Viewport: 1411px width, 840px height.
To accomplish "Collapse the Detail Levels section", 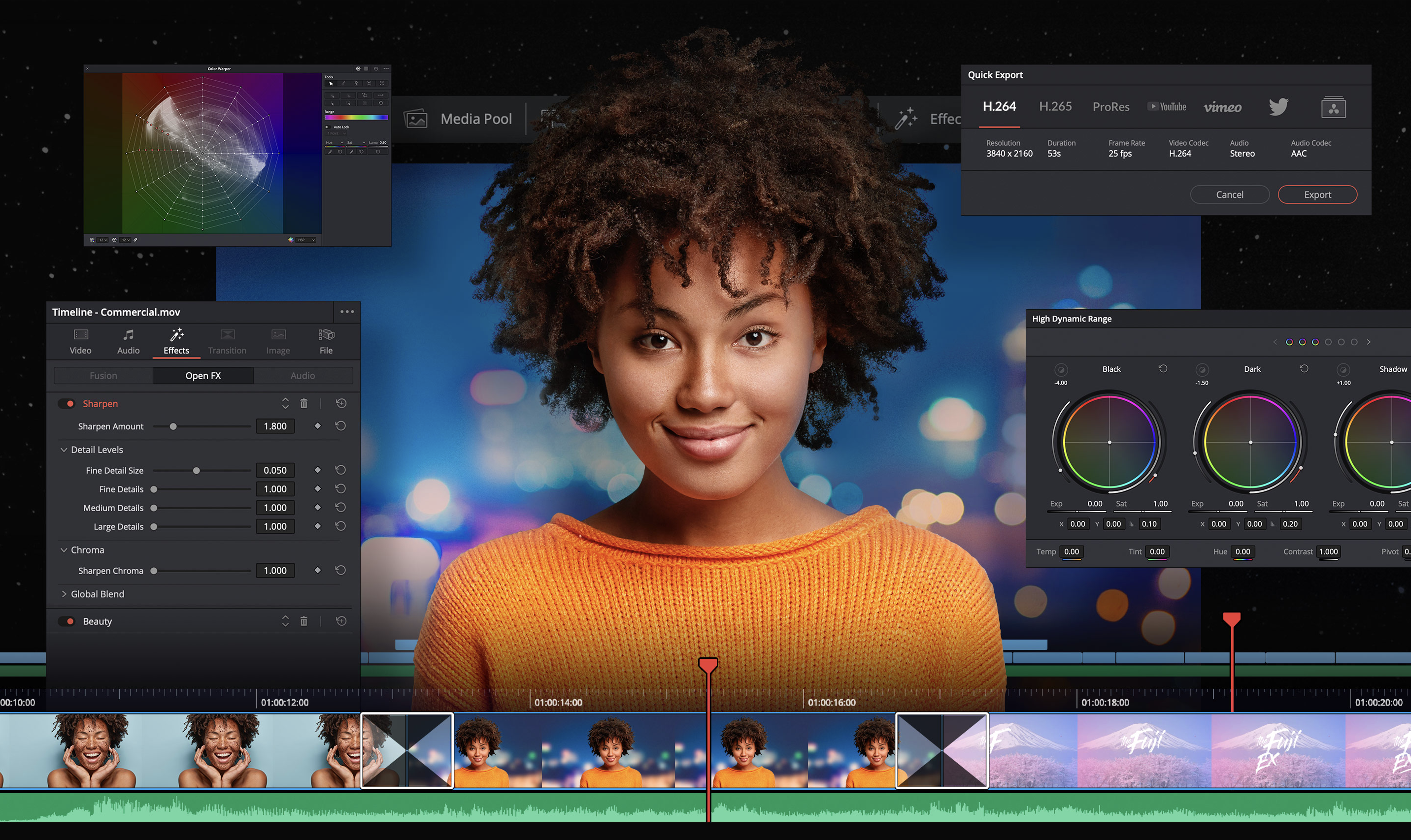I will tap(64, 450).
